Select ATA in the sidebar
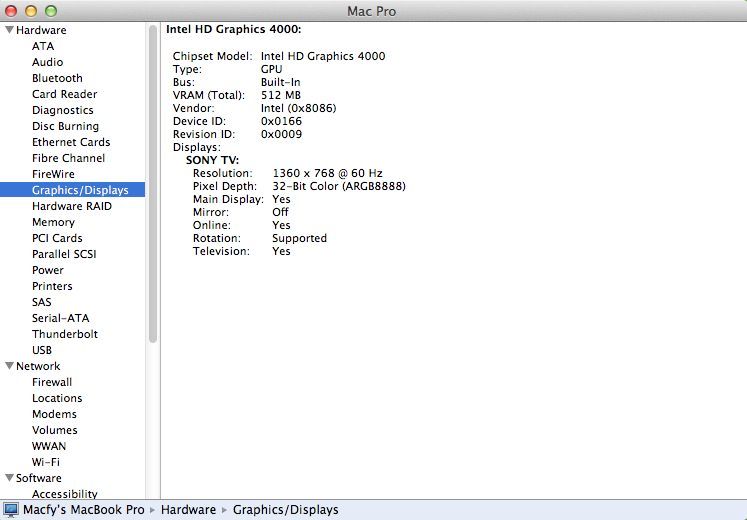 (x=43, y=46)
